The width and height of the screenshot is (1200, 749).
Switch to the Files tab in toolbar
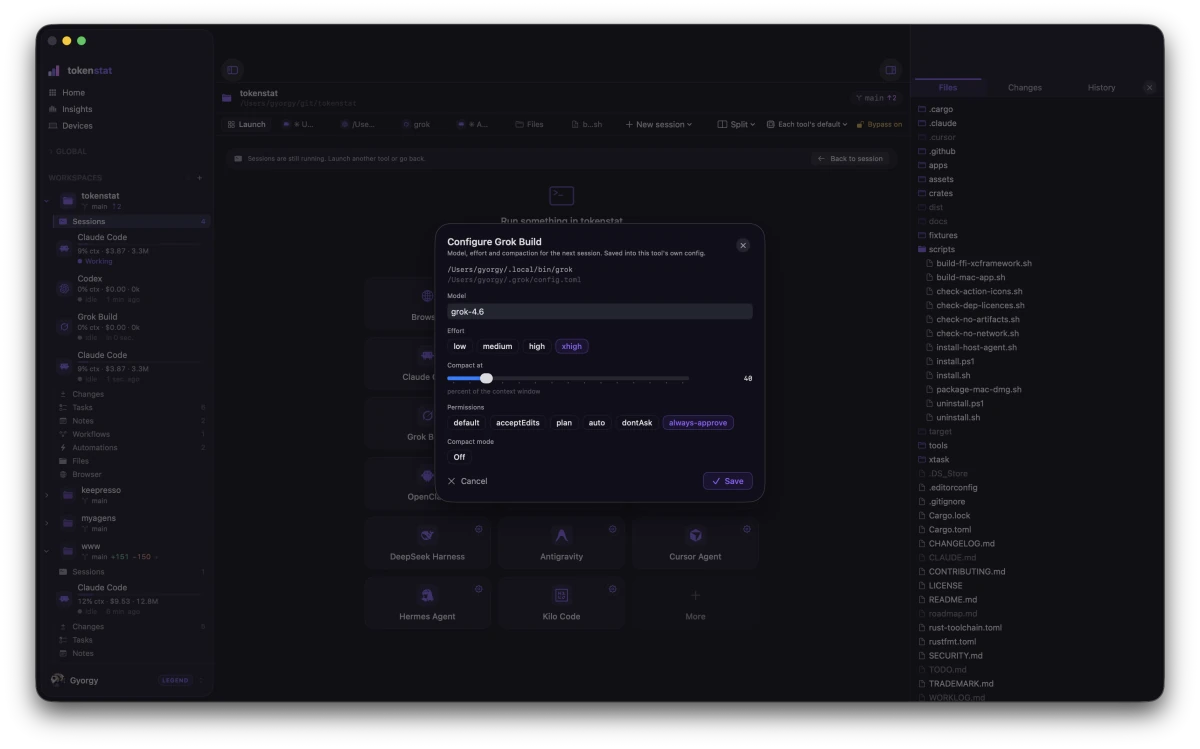point(530,124)
